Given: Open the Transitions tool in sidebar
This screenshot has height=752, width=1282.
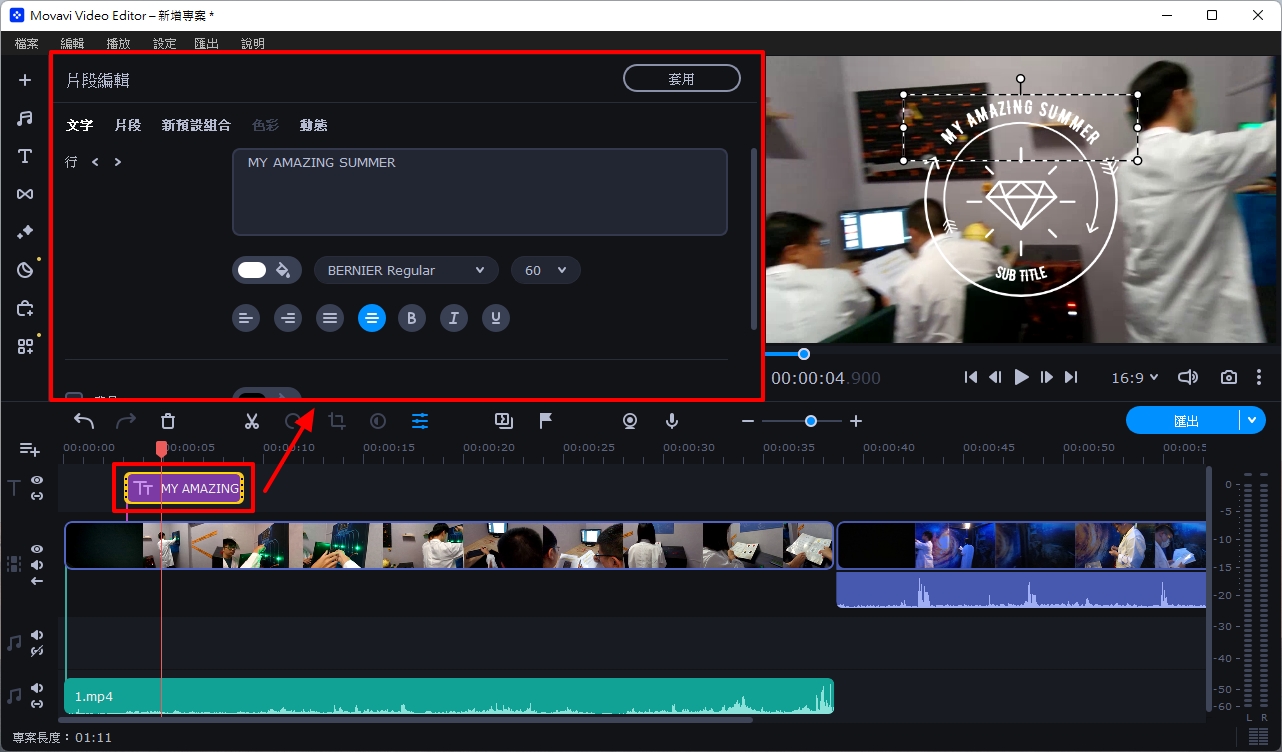Looking at the screenshot, I should [x=25, y=194].
